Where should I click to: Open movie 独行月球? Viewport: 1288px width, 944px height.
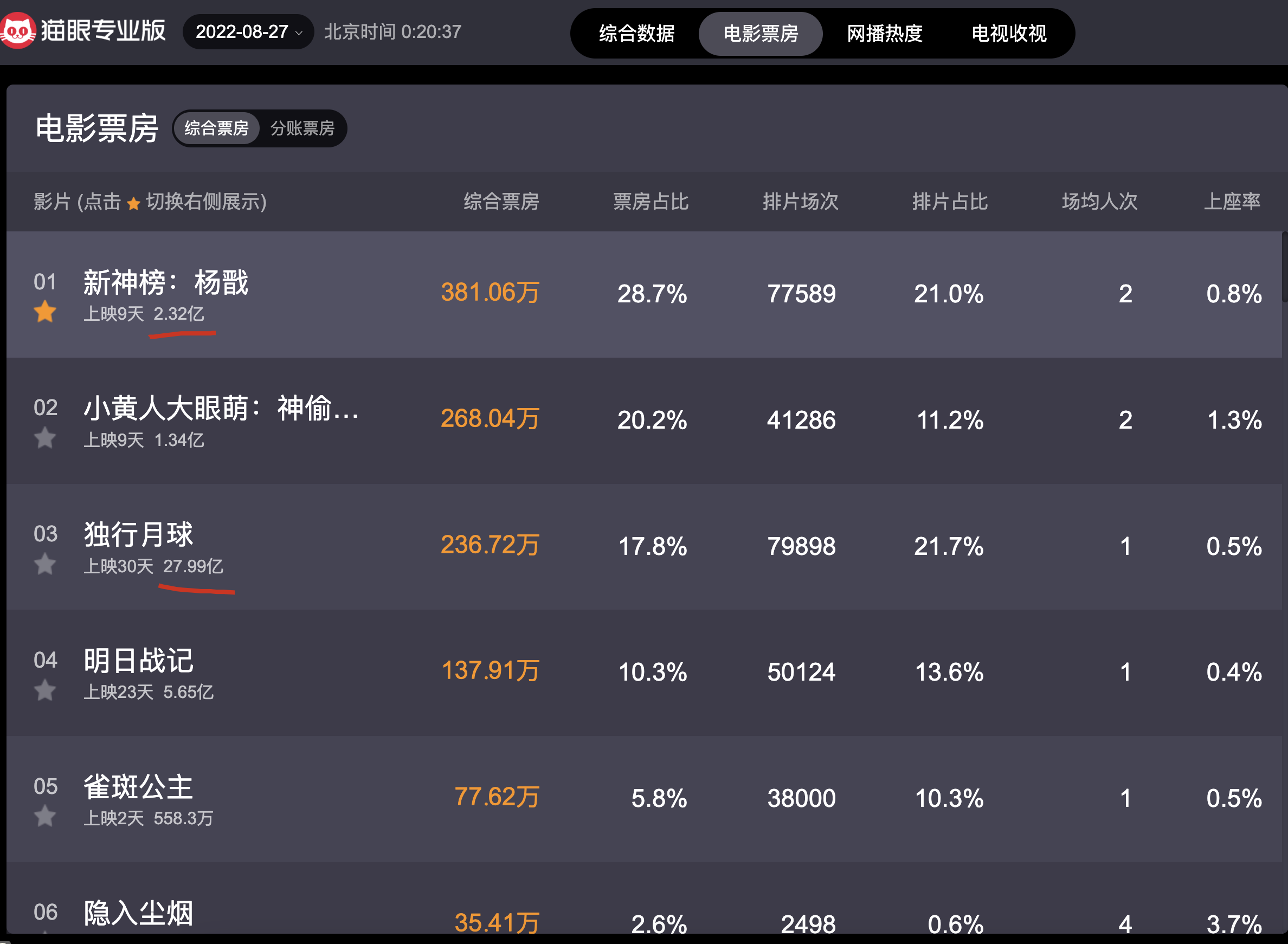pos(138,534)
